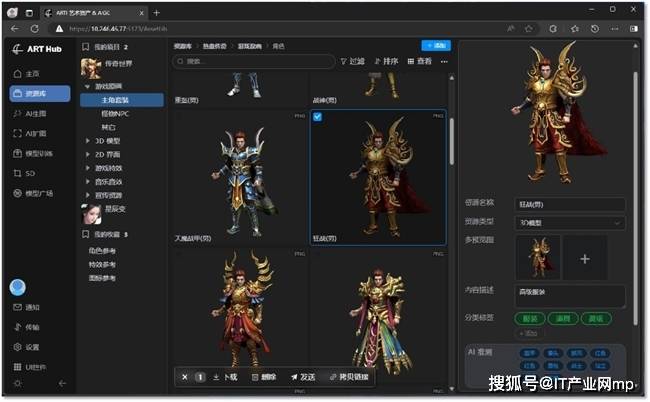Click 发送 send in the selection bar
650x402 pixels.
point(303,377)
